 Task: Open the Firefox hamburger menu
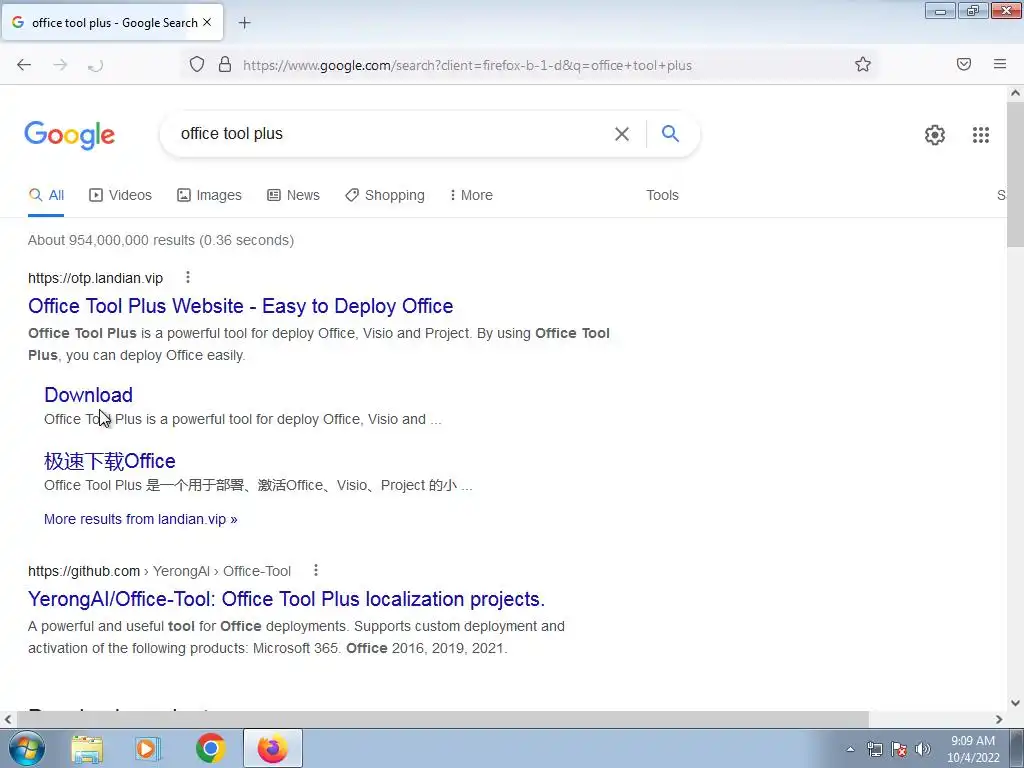[x=1000, y=64]
